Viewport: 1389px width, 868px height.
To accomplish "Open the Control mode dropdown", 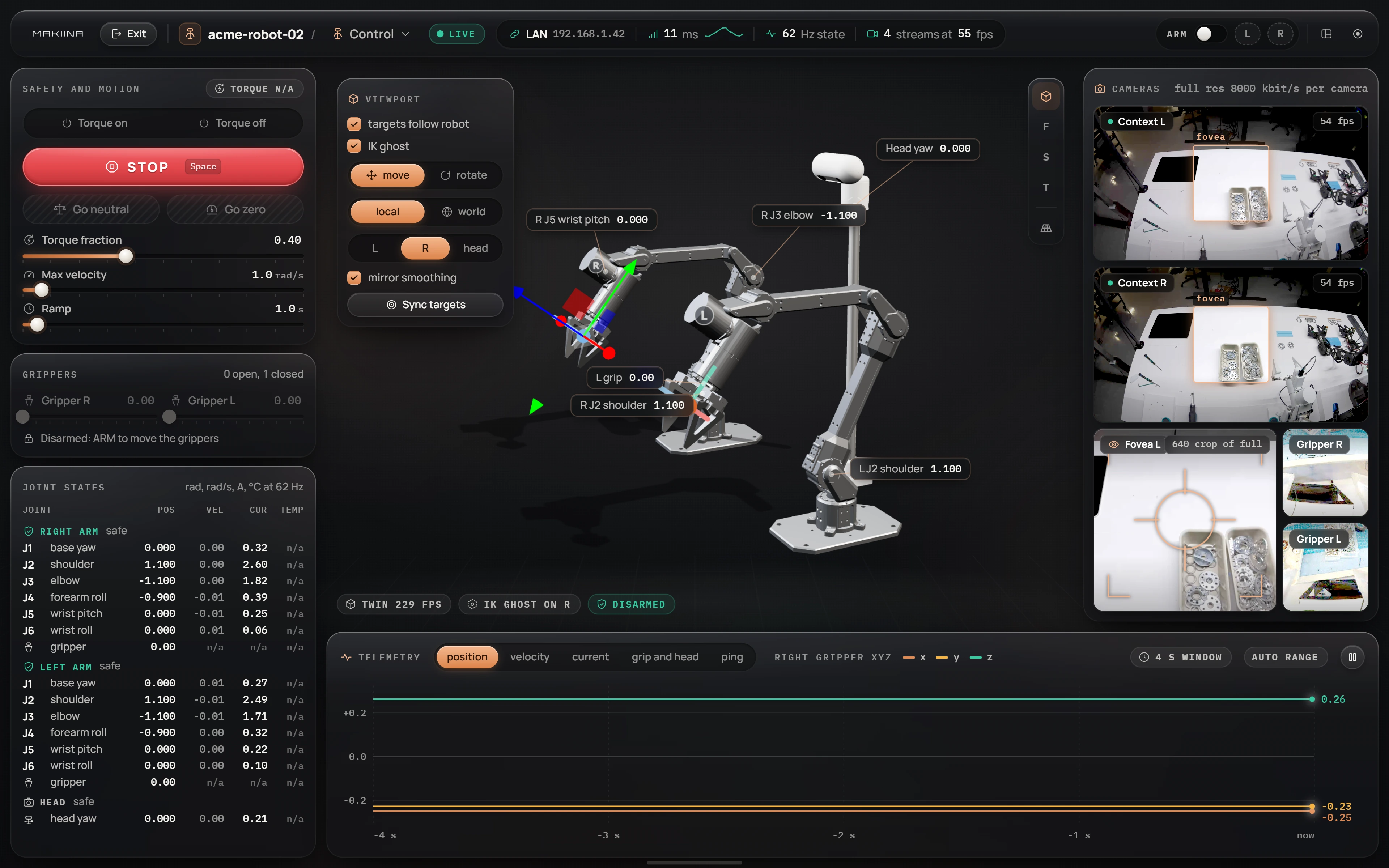I will [371, 34].
